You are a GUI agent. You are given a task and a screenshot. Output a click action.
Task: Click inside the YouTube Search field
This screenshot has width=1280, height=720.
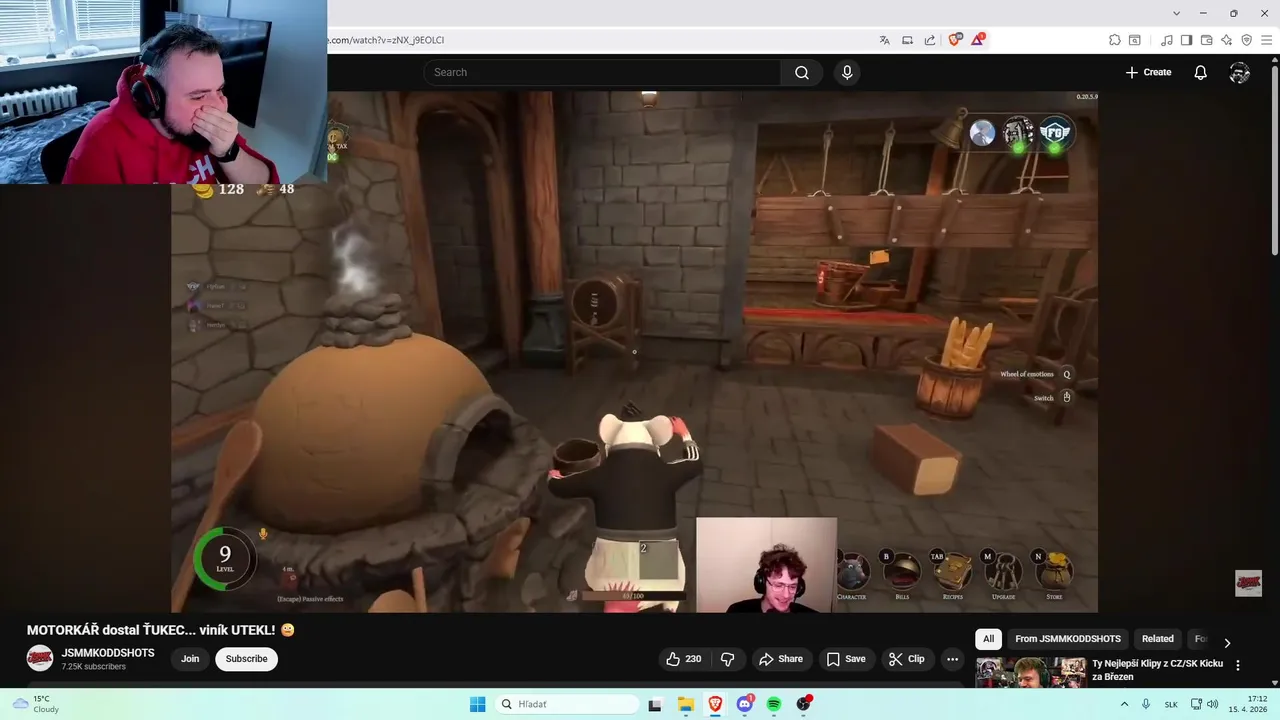(602, 72)
